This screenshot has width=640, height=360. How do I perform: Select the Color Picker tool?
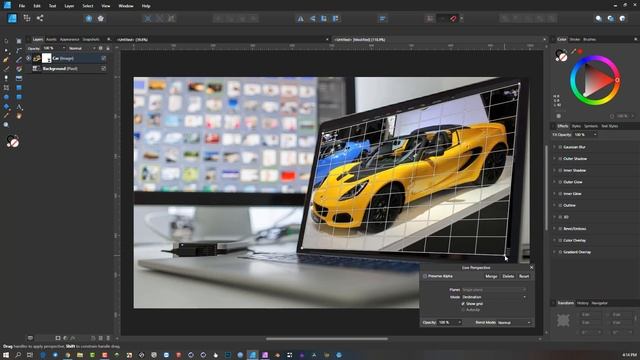click(6, 116)
